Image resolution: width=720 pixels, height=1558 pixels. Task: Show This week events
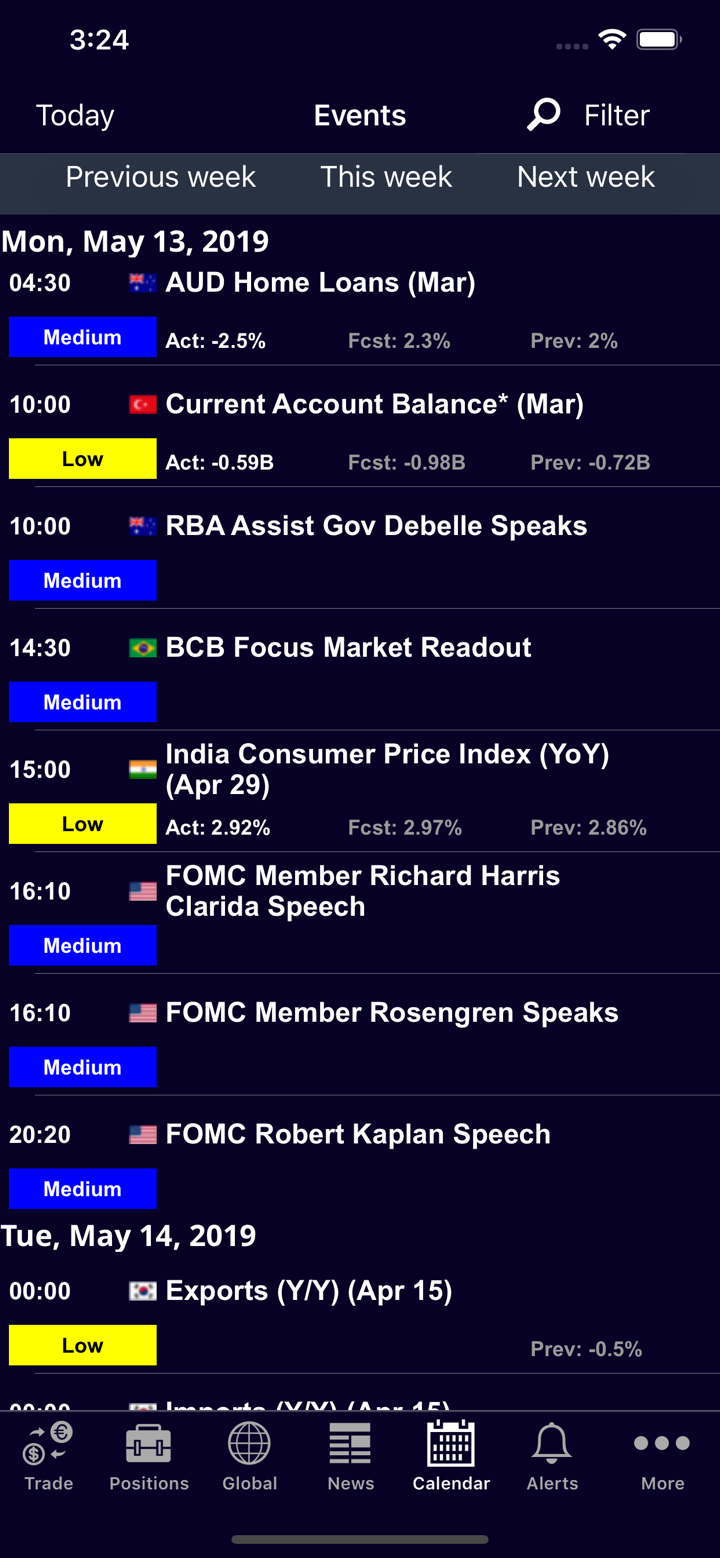tap(386, 177)
